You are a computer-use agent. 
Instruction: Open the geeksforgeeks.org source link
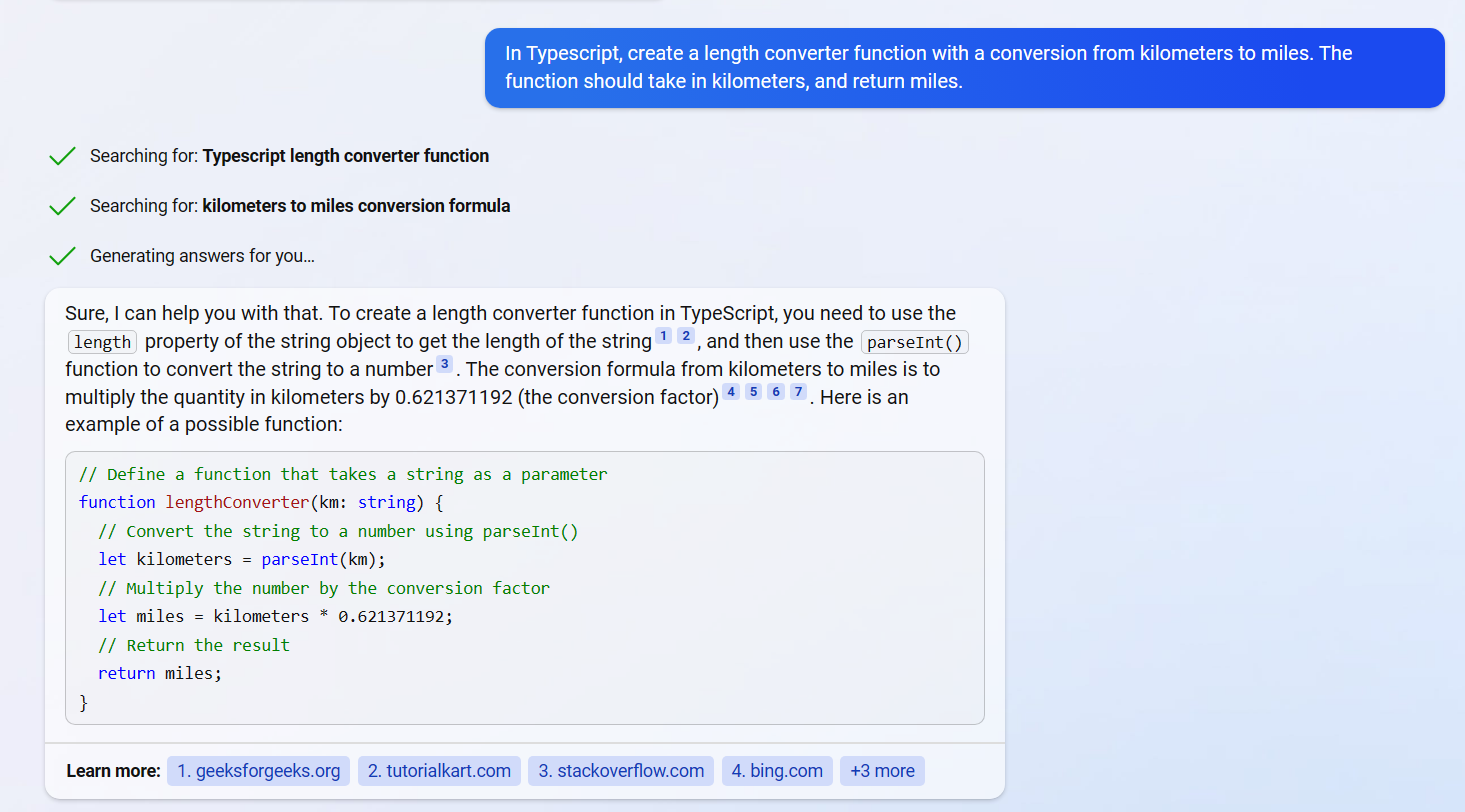click(258, 771)
